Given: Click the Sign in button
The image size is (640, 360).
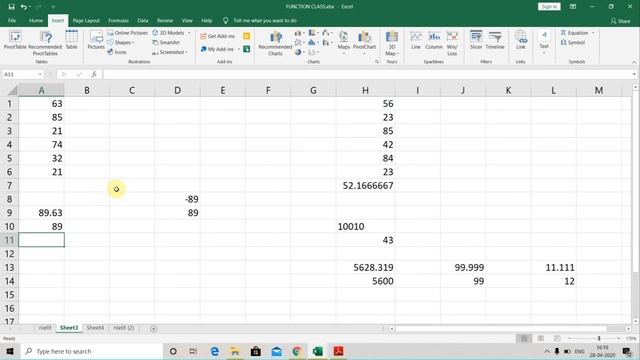Looking at the screenshot, I should pyautogui.click(x=549, y=7).
